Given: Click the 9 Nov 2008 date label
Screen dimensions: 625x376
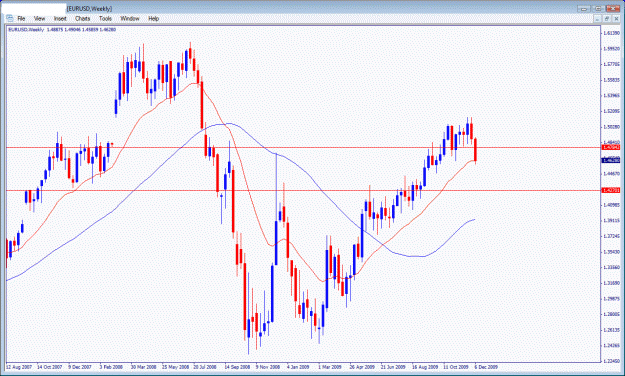Looking at the screenshot, I should [x=267, y=367].
